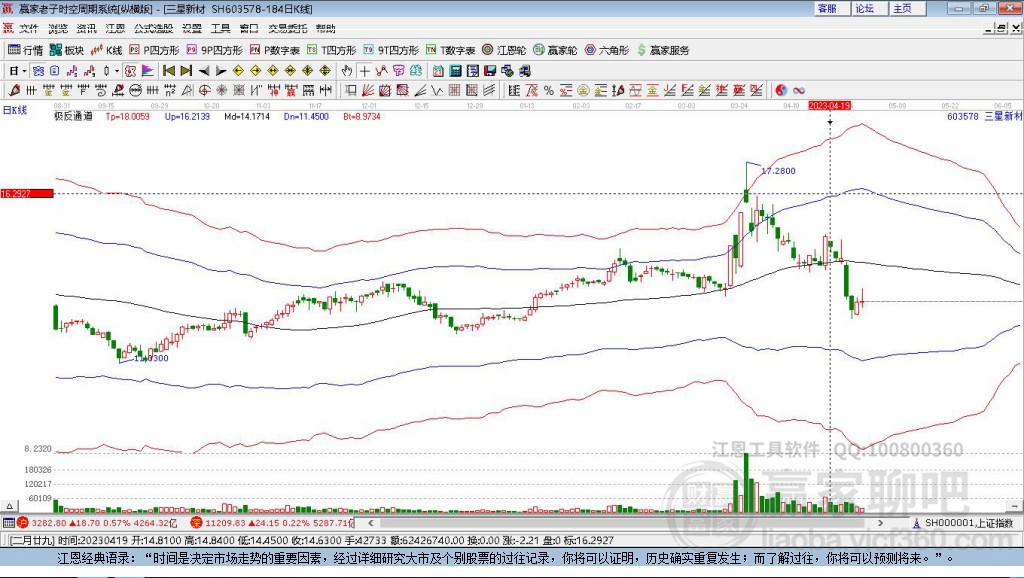Click the 主页 homepage button
The width and height of the screenshot is (1024, 578).
click(907, 8)
